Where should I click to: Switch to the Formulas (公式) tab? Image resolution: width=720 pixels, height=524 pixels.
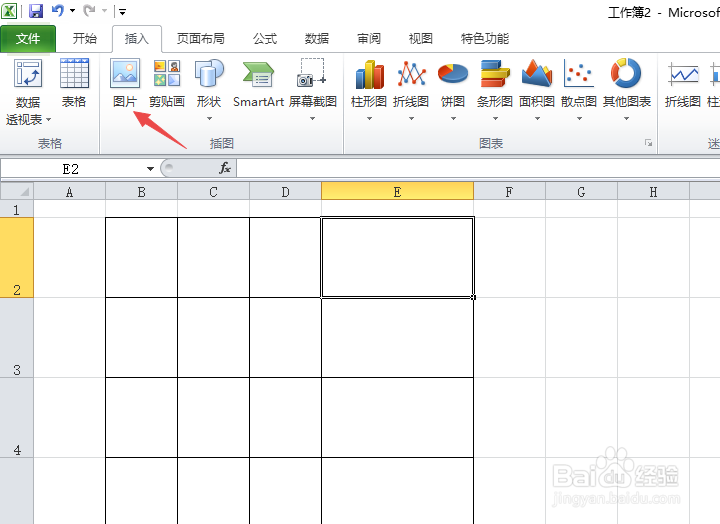265,39
